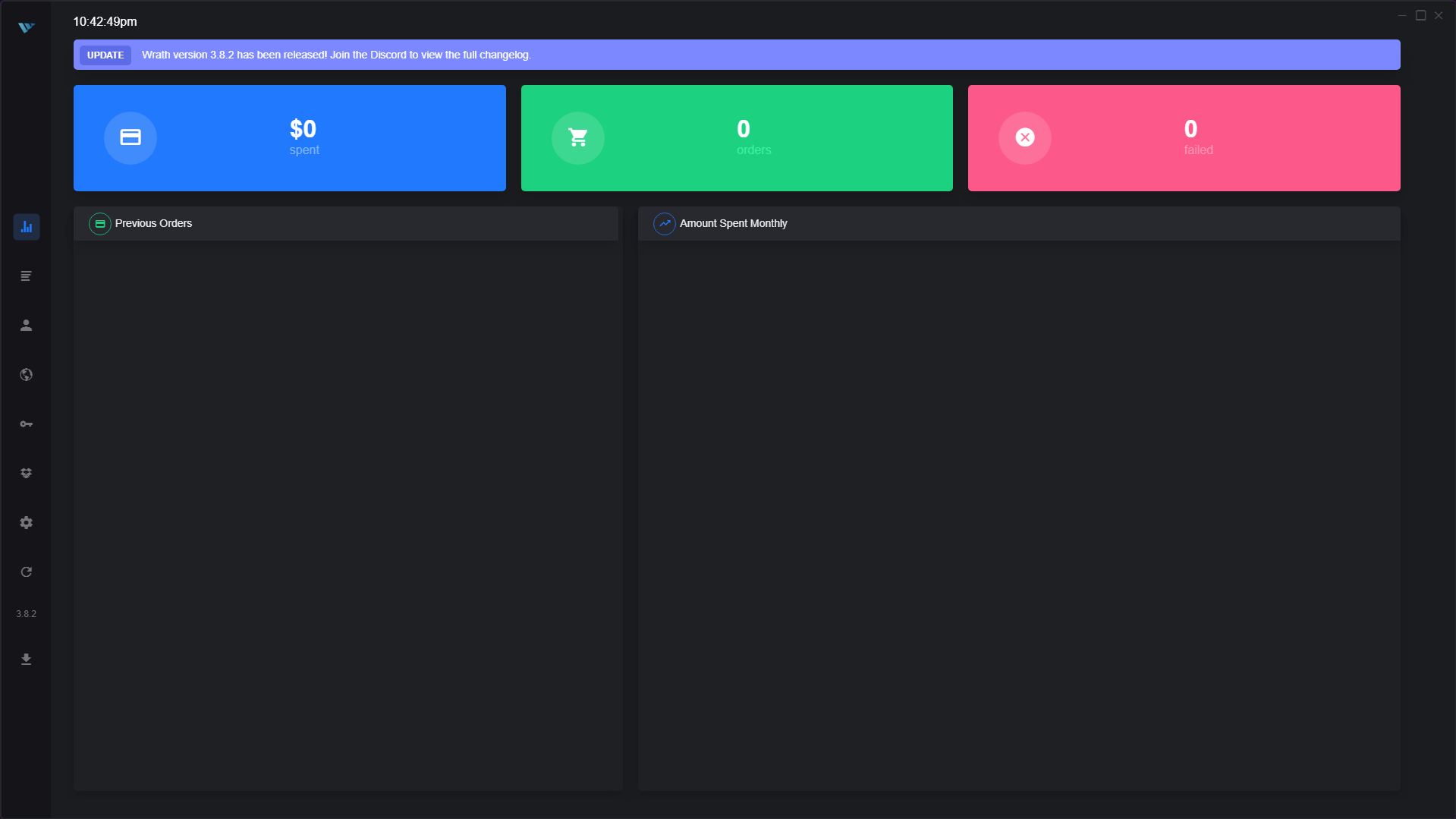The image size is (1456, 819).
Task: Go to profiles via the person icon
Action: [27, 326]
